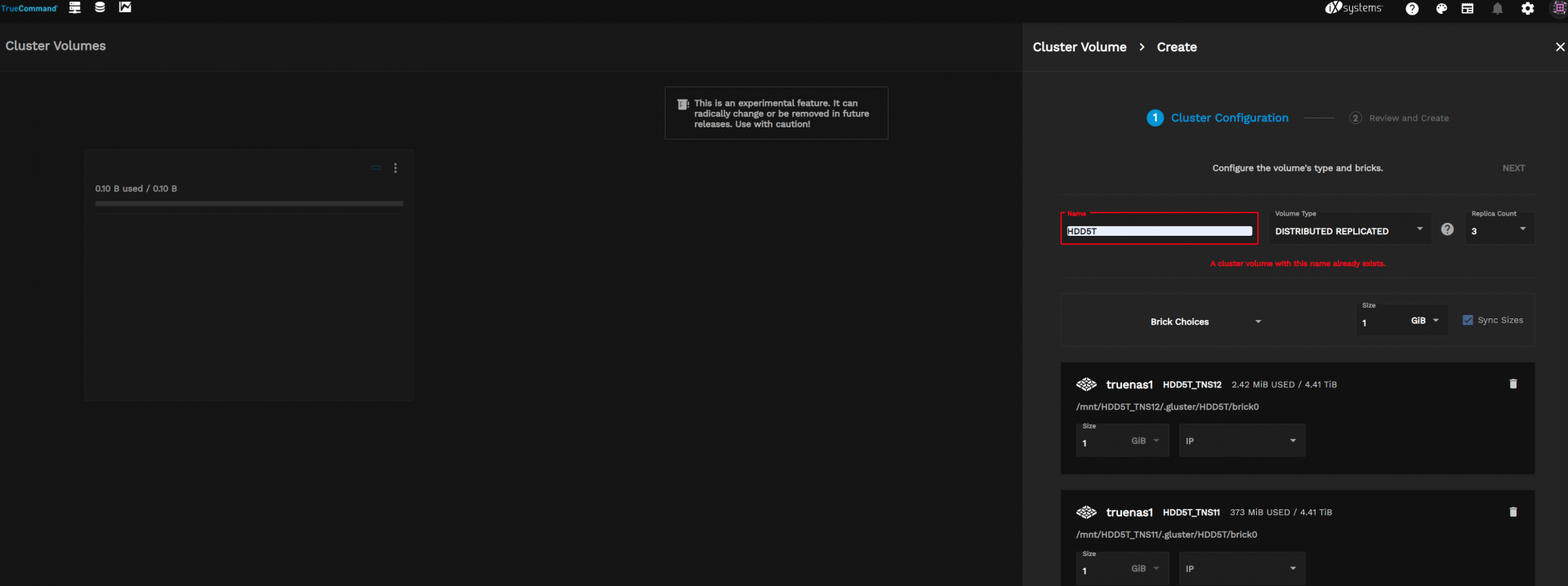Click the volume card minimize dash icon
This screenshot has width=1568, height=586.
point(376,168)
